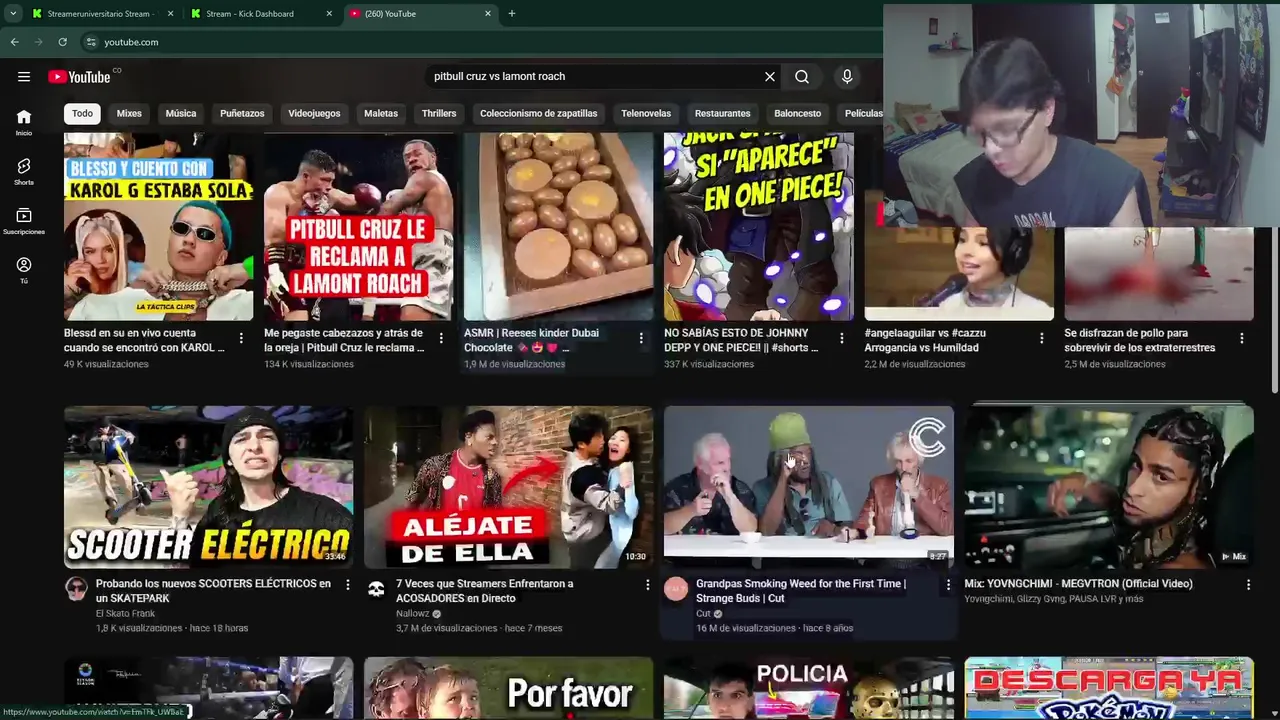Open title Probando los nuevos SCOOTERS ELÉCTRICOS
The image size is (1280, 720).
[x=213, y=591]
